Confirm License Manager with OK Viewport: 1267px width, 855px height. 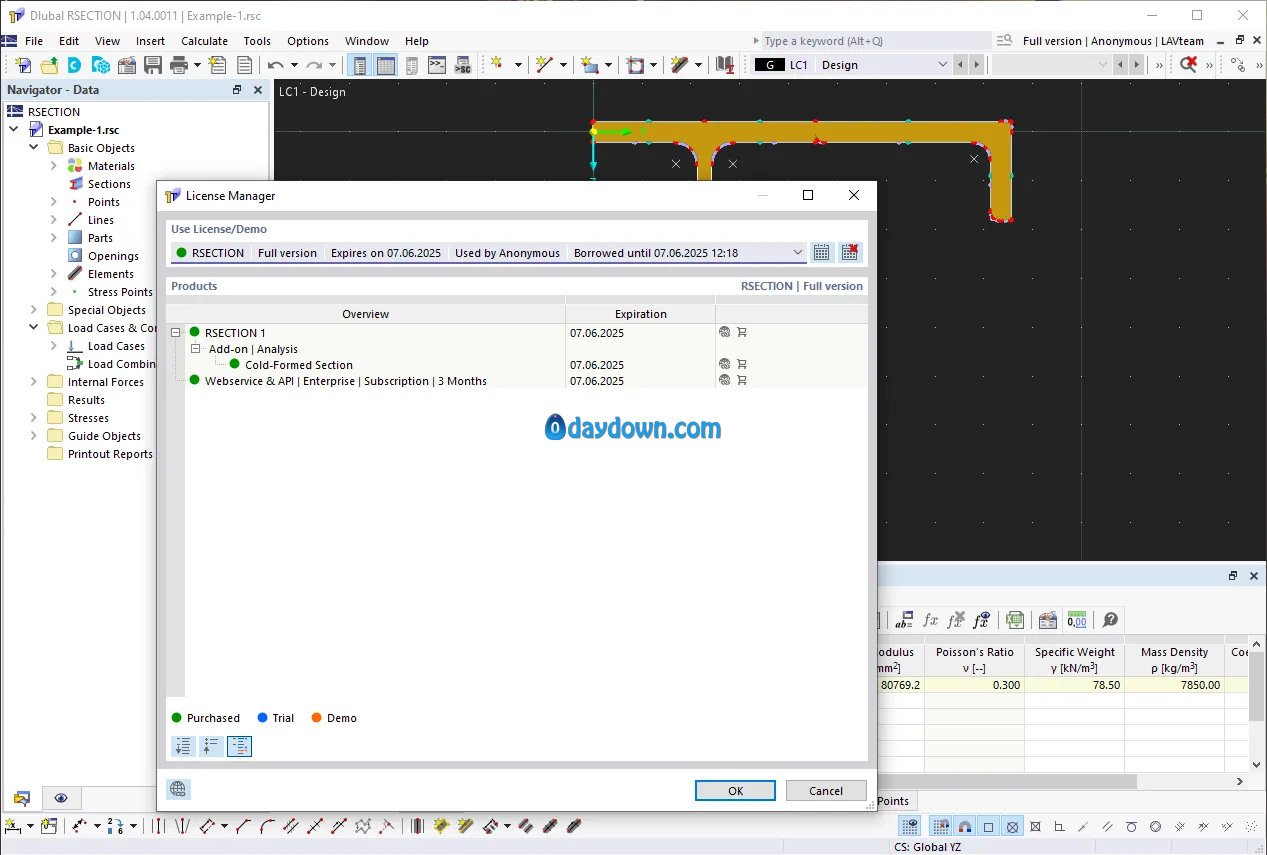coord(735,790)
